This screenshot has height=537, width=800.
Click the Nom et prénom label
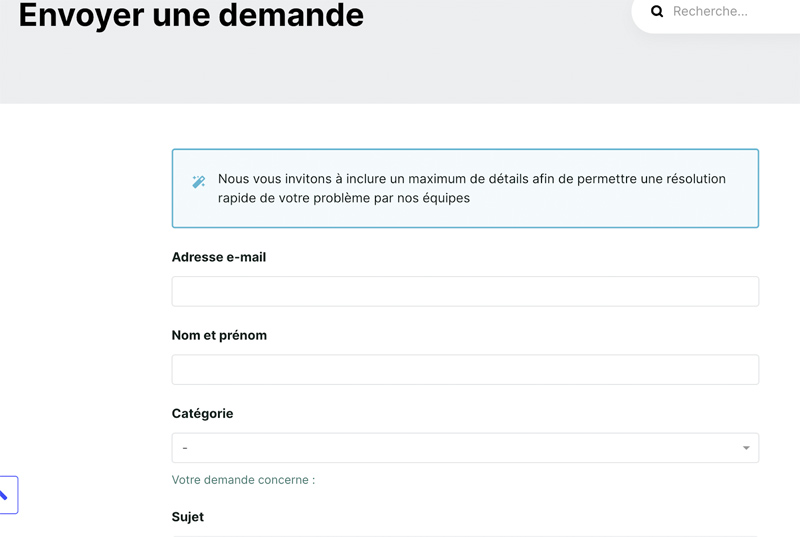click(219, 335)
